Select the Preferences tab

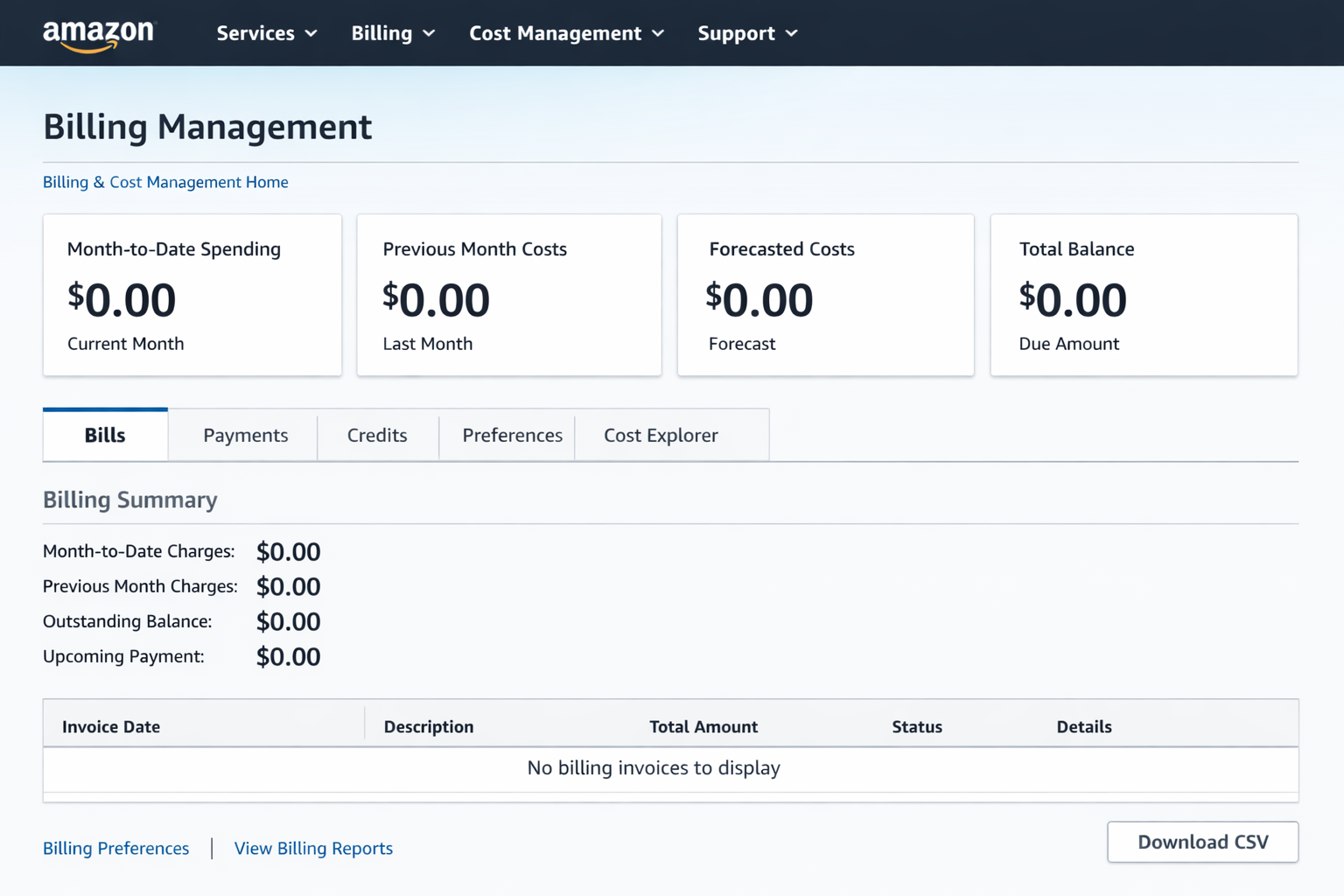(x=512, y=435)
